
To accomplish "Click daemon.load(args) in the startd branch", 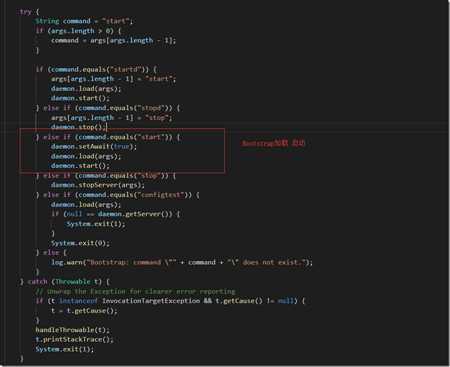I will click(86, 89).
